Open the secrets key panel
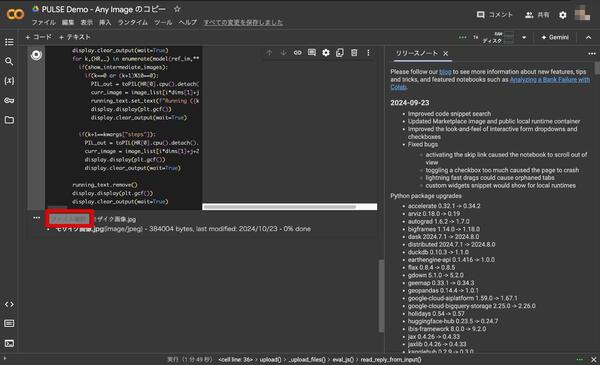Screen dimensions: 600x365 [9, 100]
